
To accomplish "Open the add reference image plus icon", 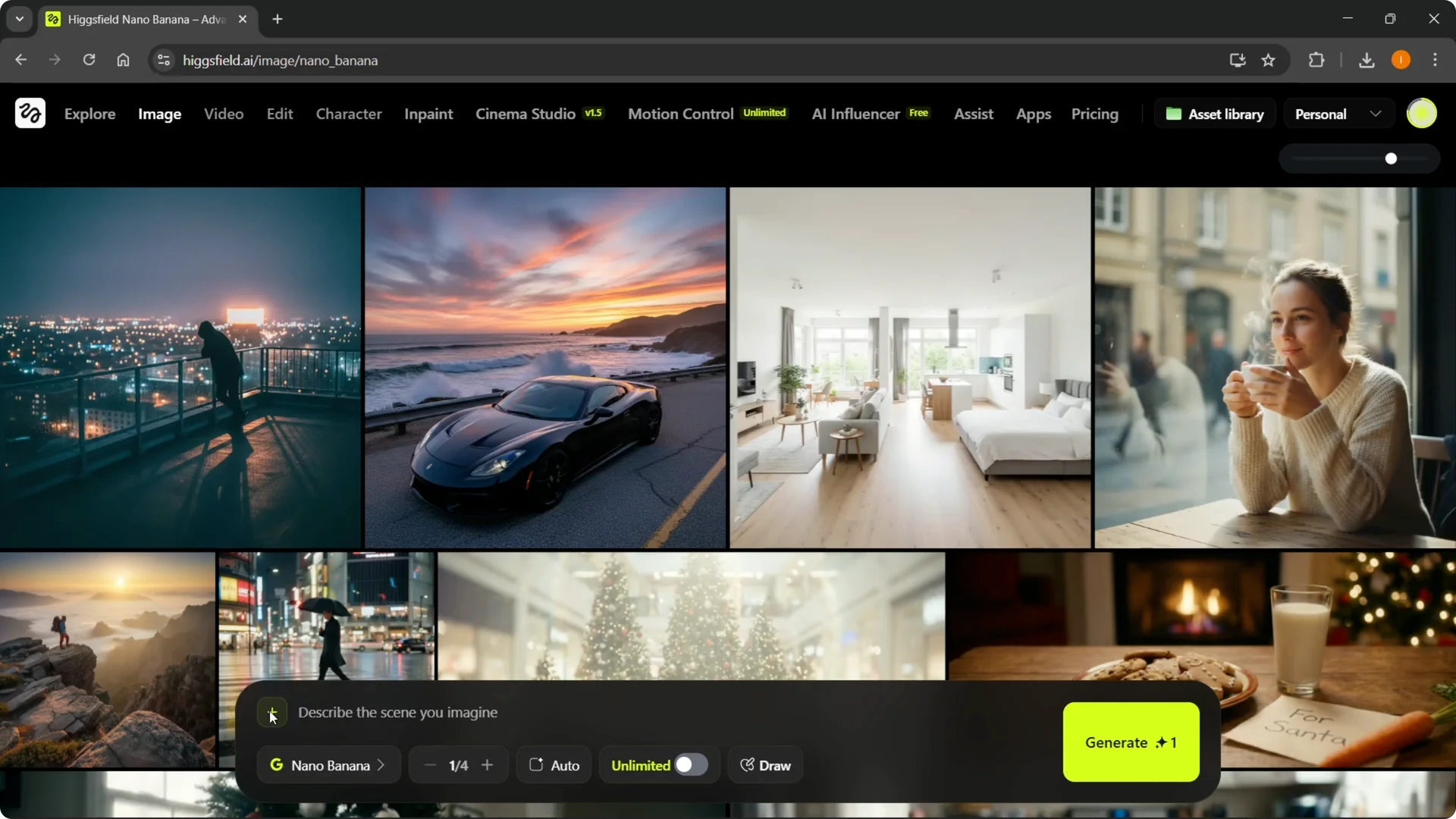I will [x=272, y=713].
